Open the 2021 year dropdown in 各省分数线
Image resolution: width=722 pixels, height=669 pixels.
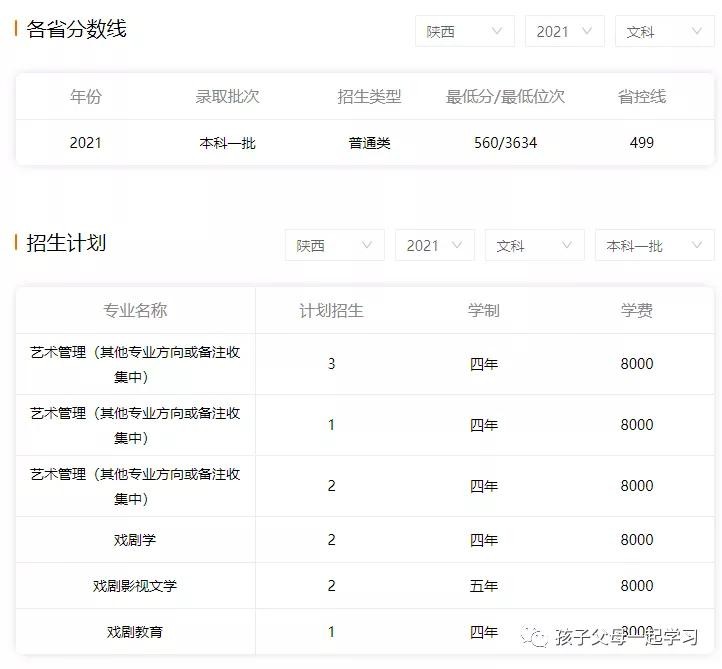point(564,31)
